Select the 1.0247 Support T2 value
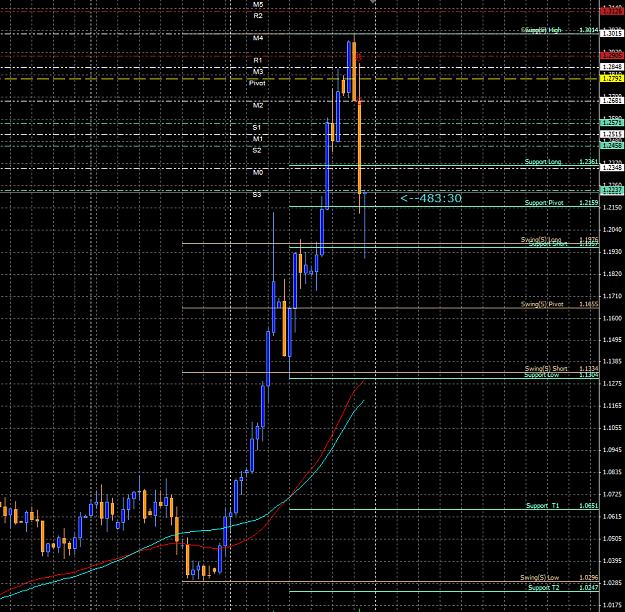Image resolution: width=625 pixels, height=612 pixels. click(x=589, y=588)
